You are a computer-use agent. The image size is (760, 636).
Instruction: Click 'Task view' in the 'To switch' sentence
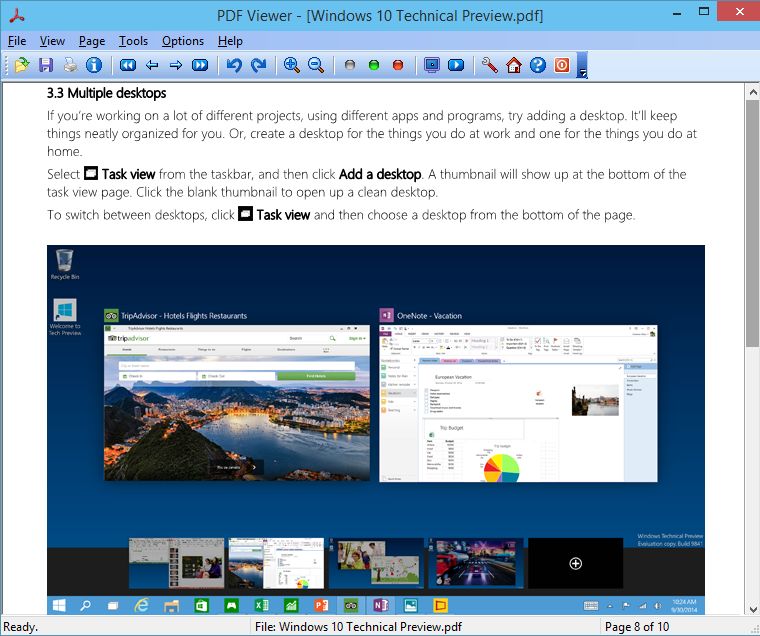(x=283, y=215)
